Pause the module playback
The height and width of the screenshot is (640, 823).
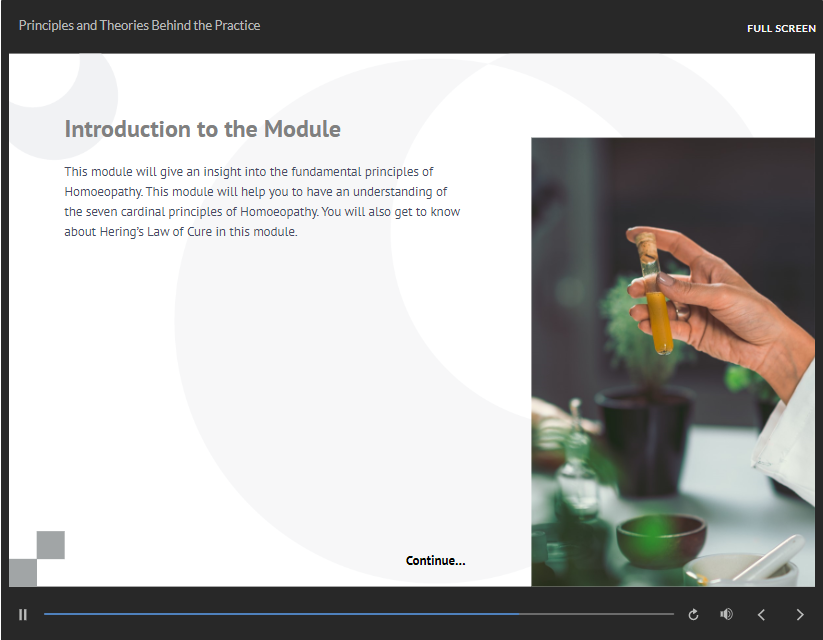pyautogui.click(x=23, y=614)
